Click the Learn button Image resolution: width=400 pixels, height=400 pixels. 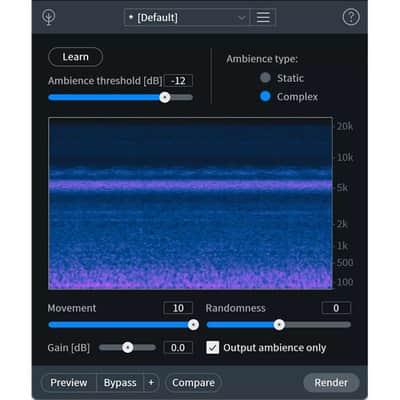pyautogui.click(x=75, y=57)
